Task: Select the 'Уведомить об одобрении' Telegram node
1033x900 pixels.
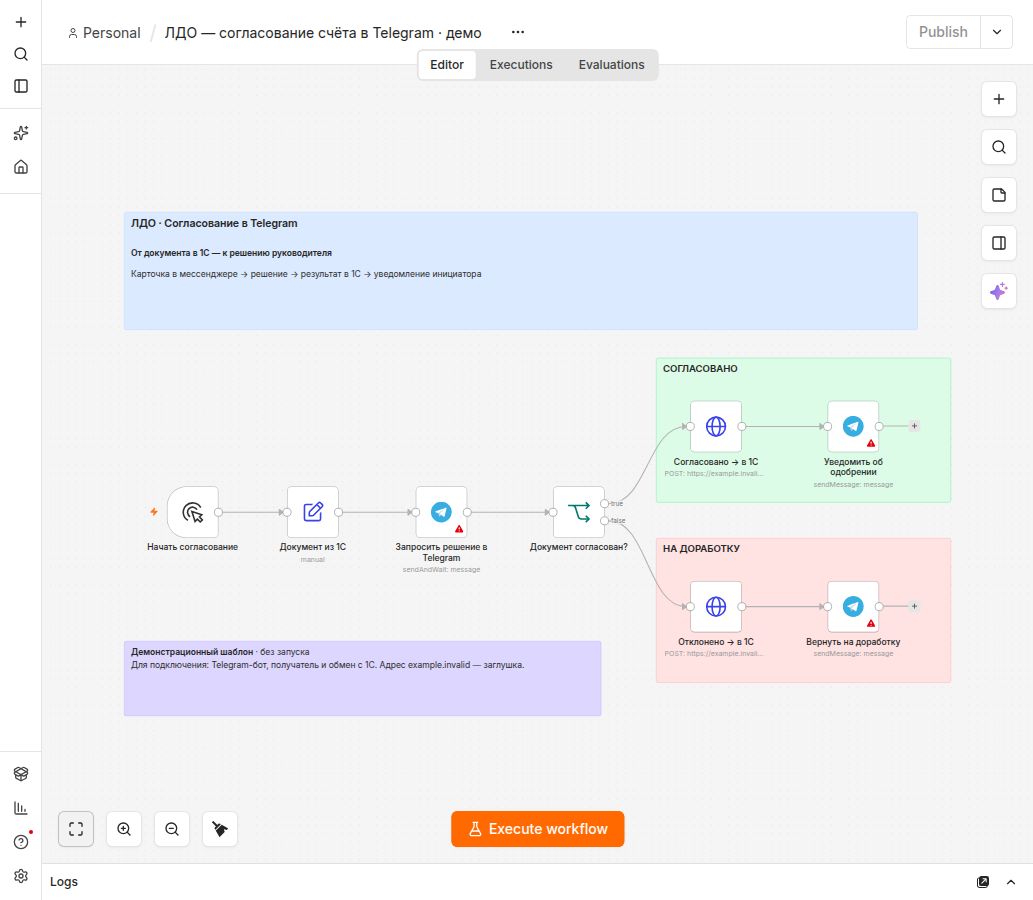Action: click(853, 426)
